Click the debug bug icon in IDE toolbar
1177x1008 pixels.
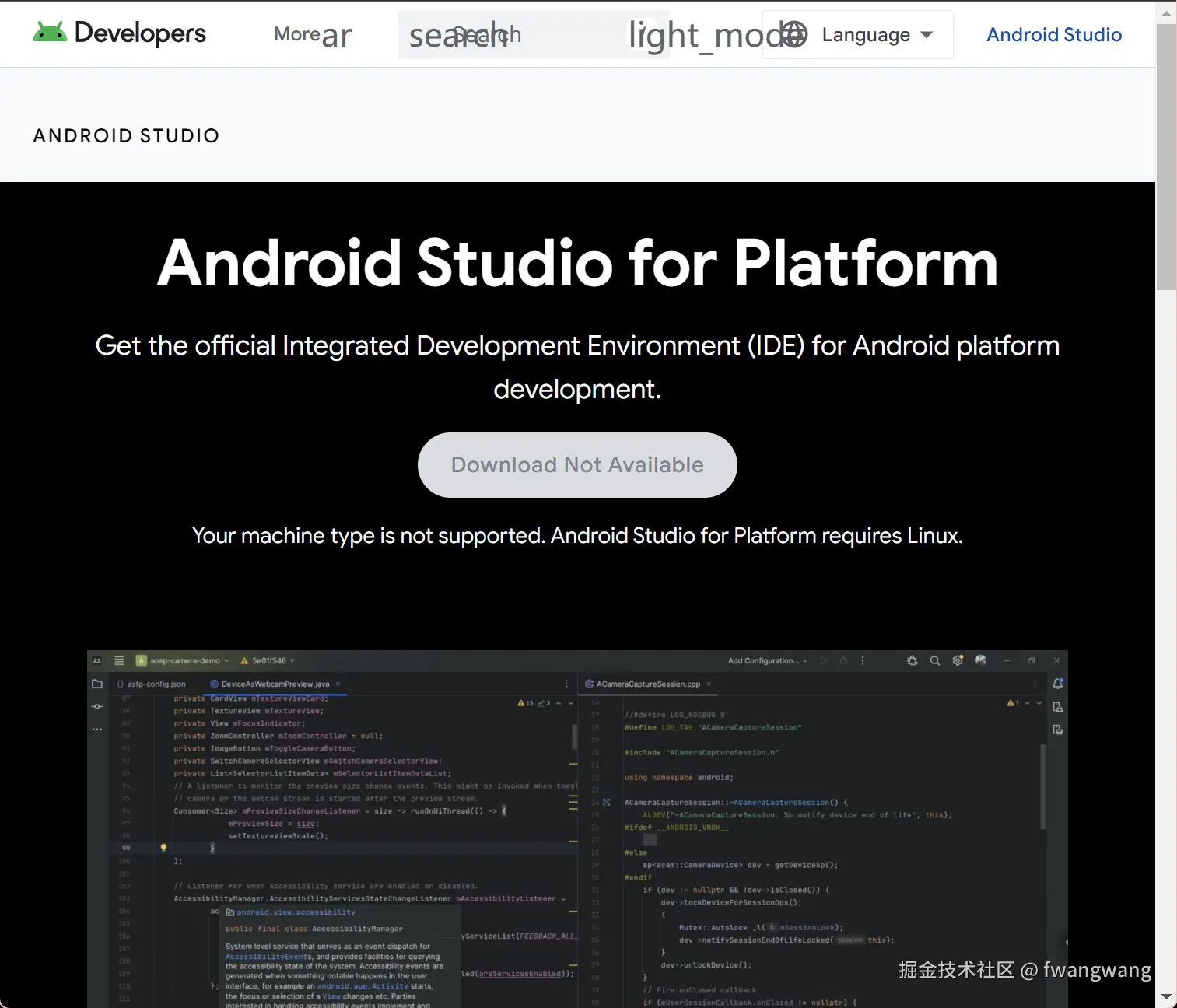(912, 660)
